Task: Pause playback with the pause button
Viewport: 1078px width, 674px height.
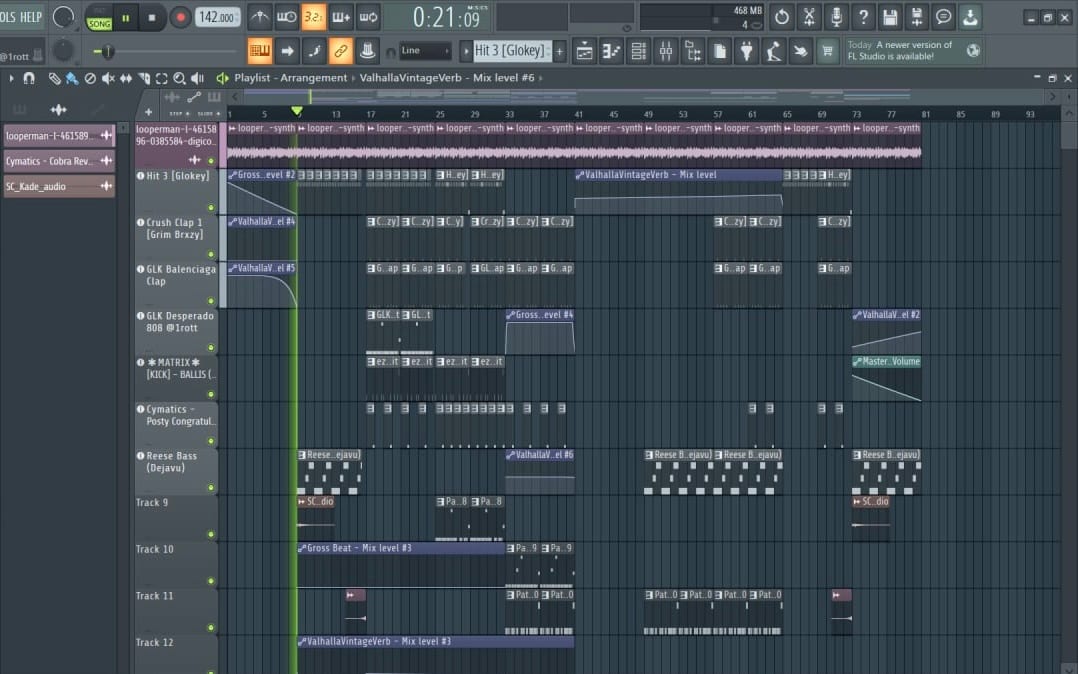Action: [x=126, y=18]
